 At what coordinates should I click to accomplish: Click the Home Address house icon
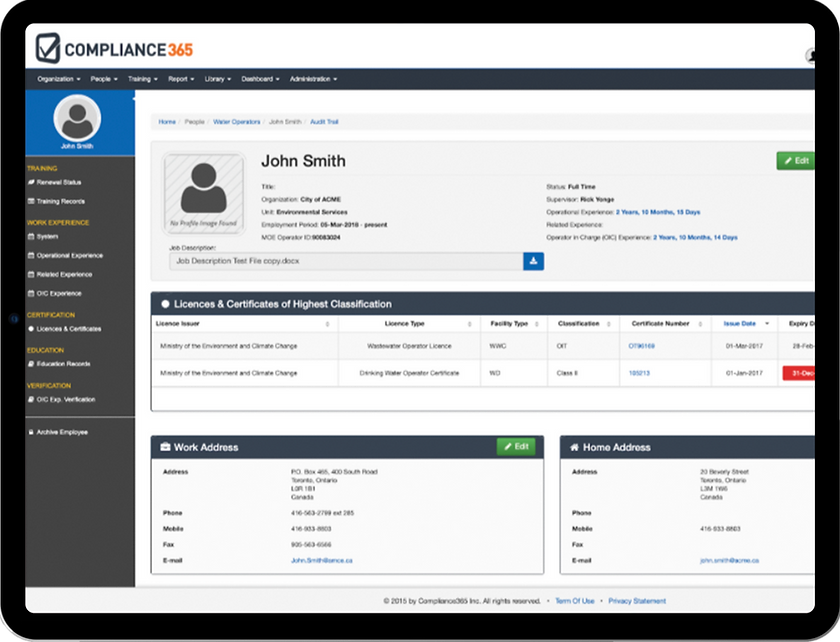click(x=574, y=447)
